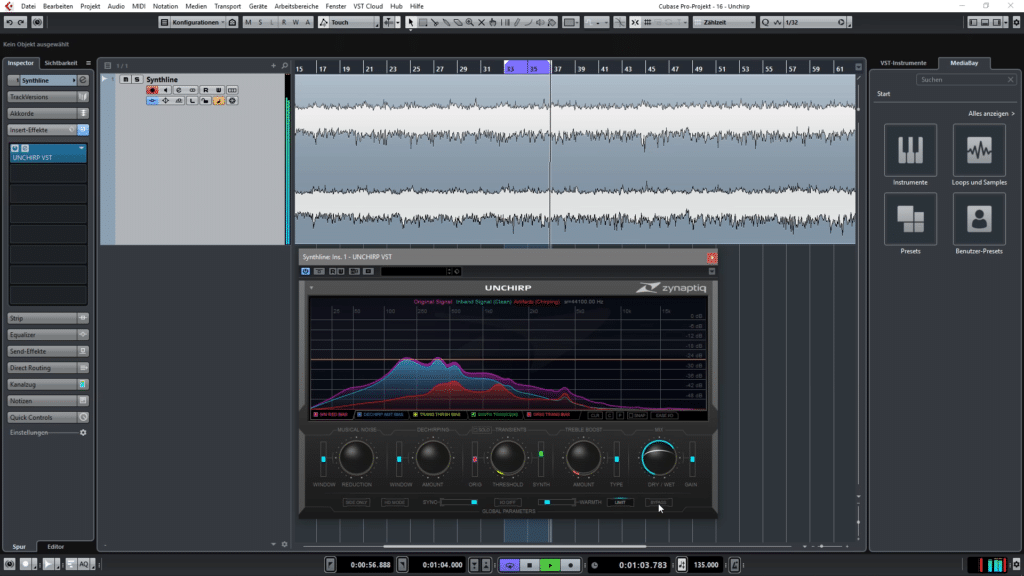Click the Alles anzeigen link in MediaBay
Image resolution: width=1024 pixels, height=576 pixels.
(991, 114)
